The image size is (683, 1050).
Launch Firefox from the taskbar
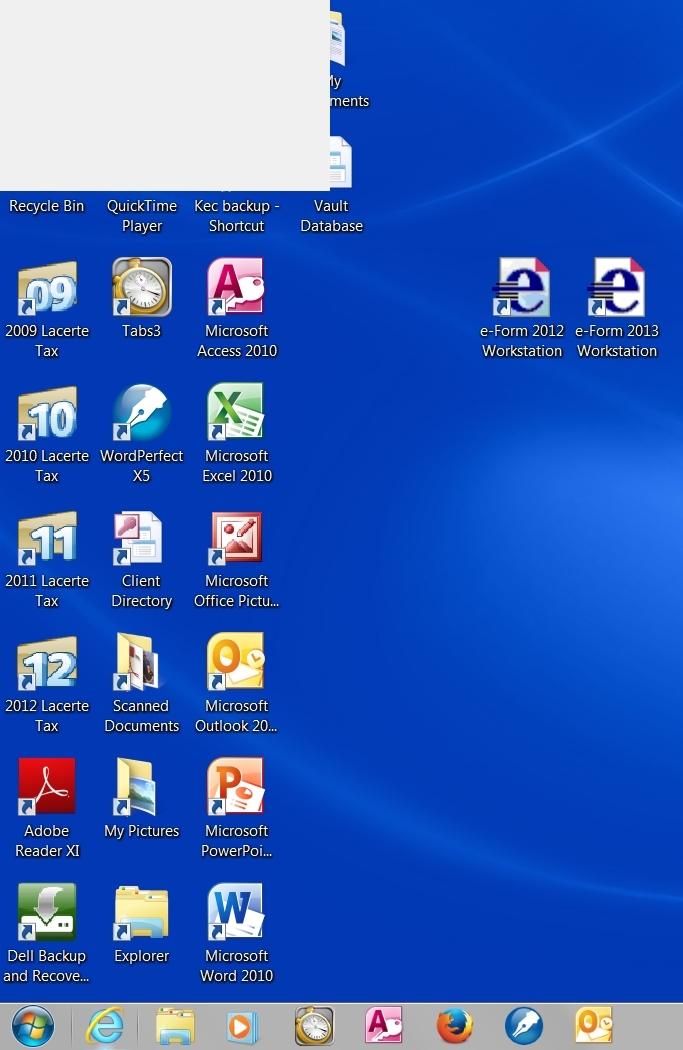(x=455, y=1026)
